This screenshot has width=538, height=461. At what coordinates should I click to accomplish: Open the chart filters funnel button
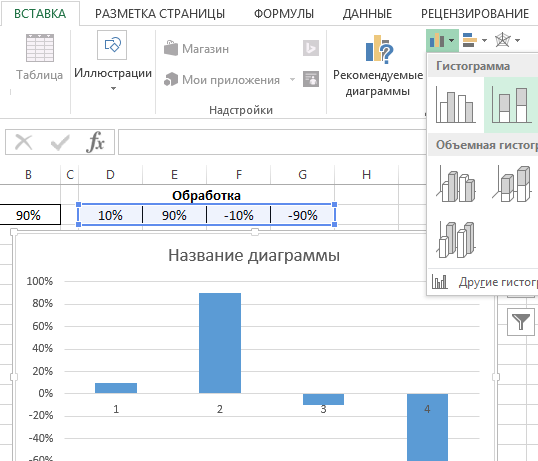click(x=521, y=322)
